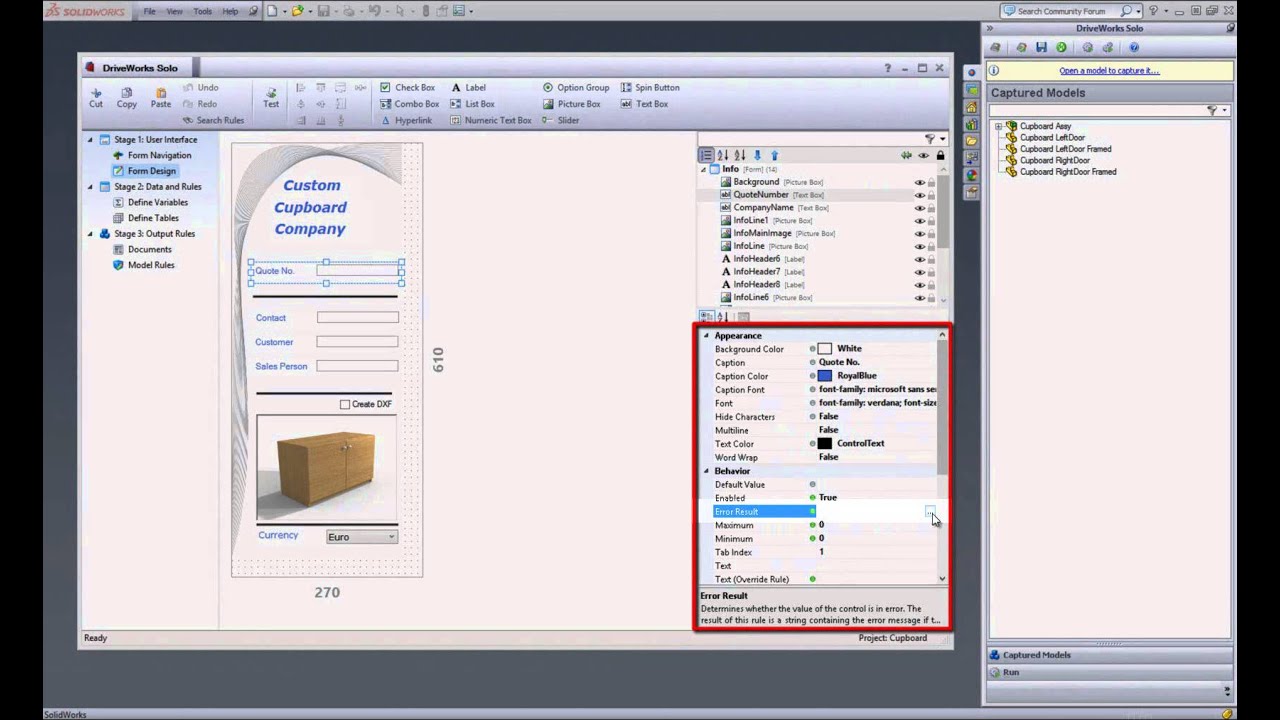
Task: Open SolidWorks View menu
Action: coord(174,11)
